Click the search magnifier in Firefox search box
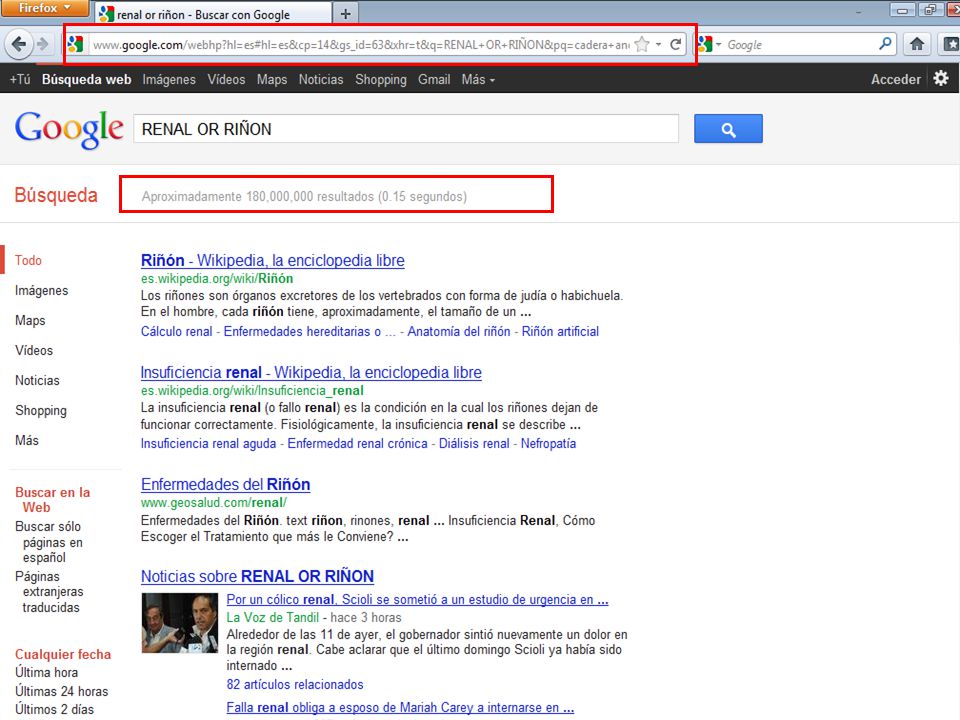 (885, 44)
